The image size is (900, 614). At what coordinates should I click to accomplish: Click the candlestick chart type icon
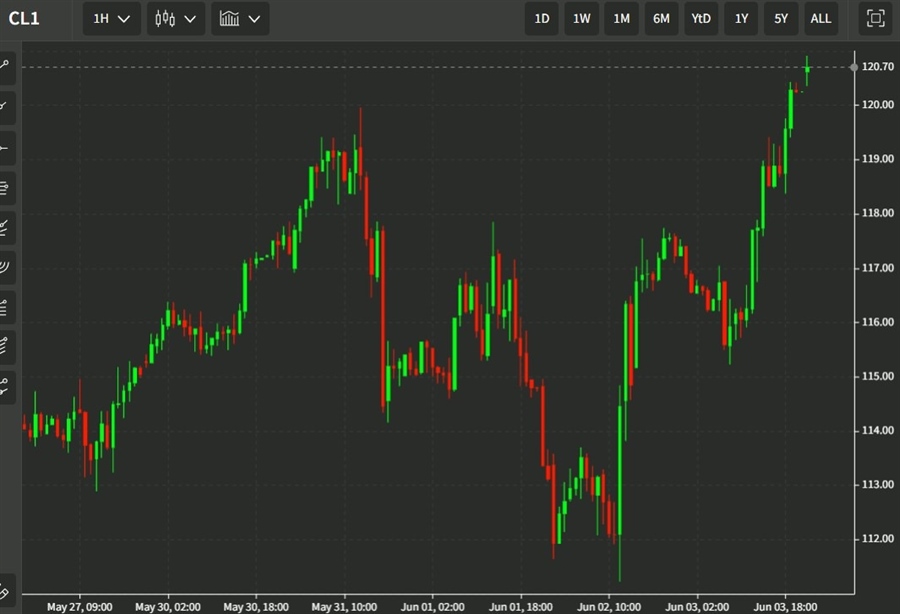(x=166, y=18)
